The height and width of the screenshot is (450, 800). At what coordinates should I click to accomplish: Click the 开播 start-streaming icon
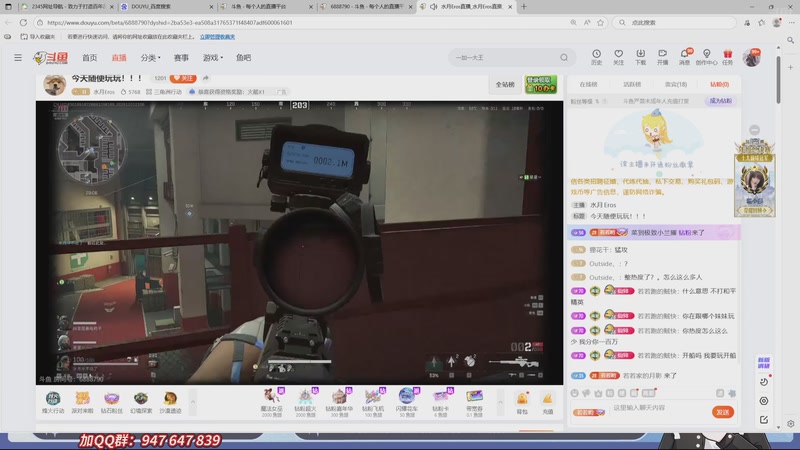click(662, 57)
